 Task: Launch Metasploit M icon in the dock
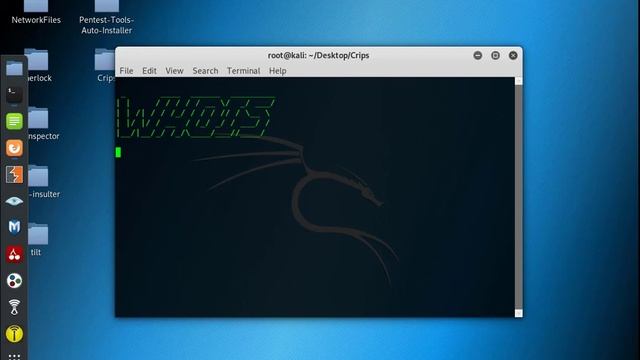click(14, 227)
